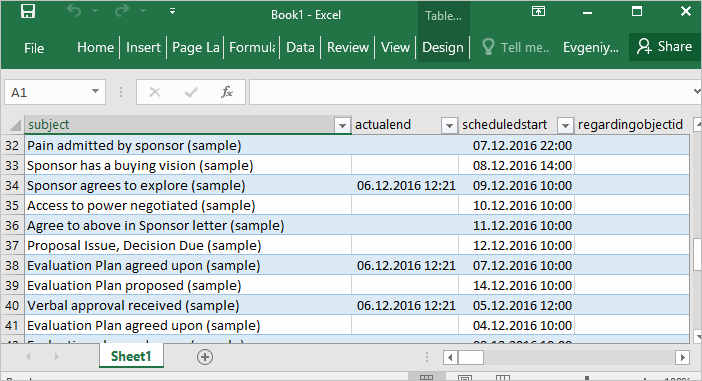Image resolution: width=702 pixels, height=381 pixels.
Task: Select scheduledstart cell '08.12.2016 14:00'
Action: click(517, 166)
